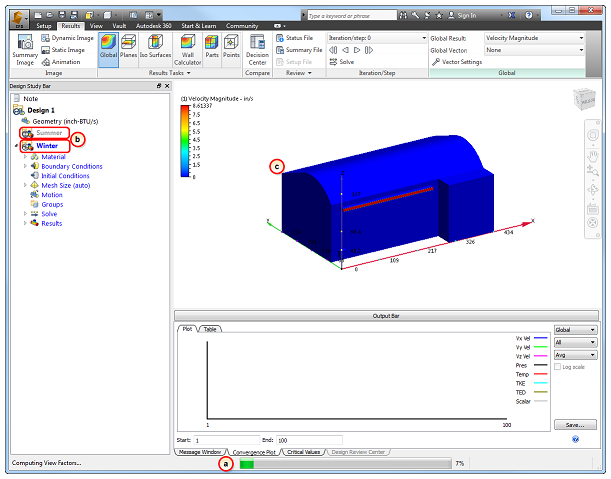The height and width of the screenshot is (479, 611).
Task: Click the solver progress bar
Action: tap(345, 464)
